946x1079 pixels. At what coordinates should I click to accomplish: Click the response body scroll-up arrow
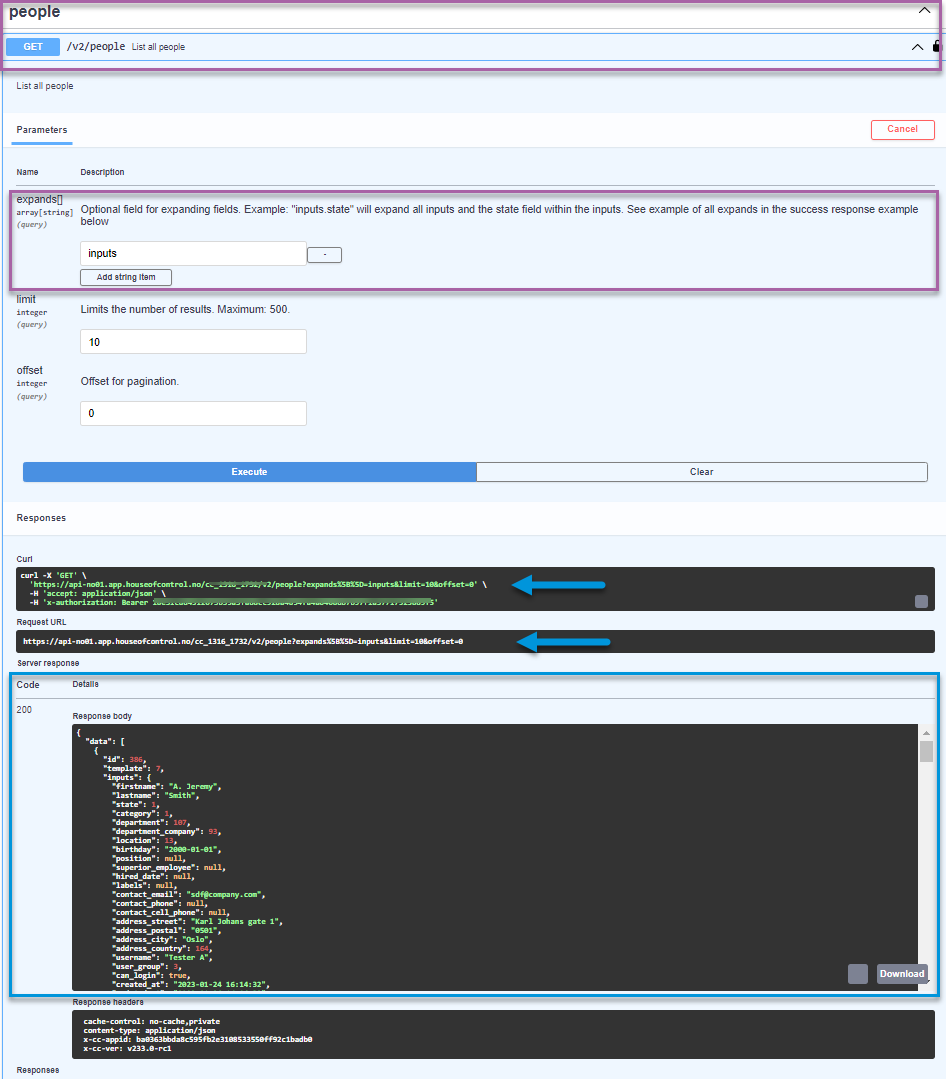[926, 734]
